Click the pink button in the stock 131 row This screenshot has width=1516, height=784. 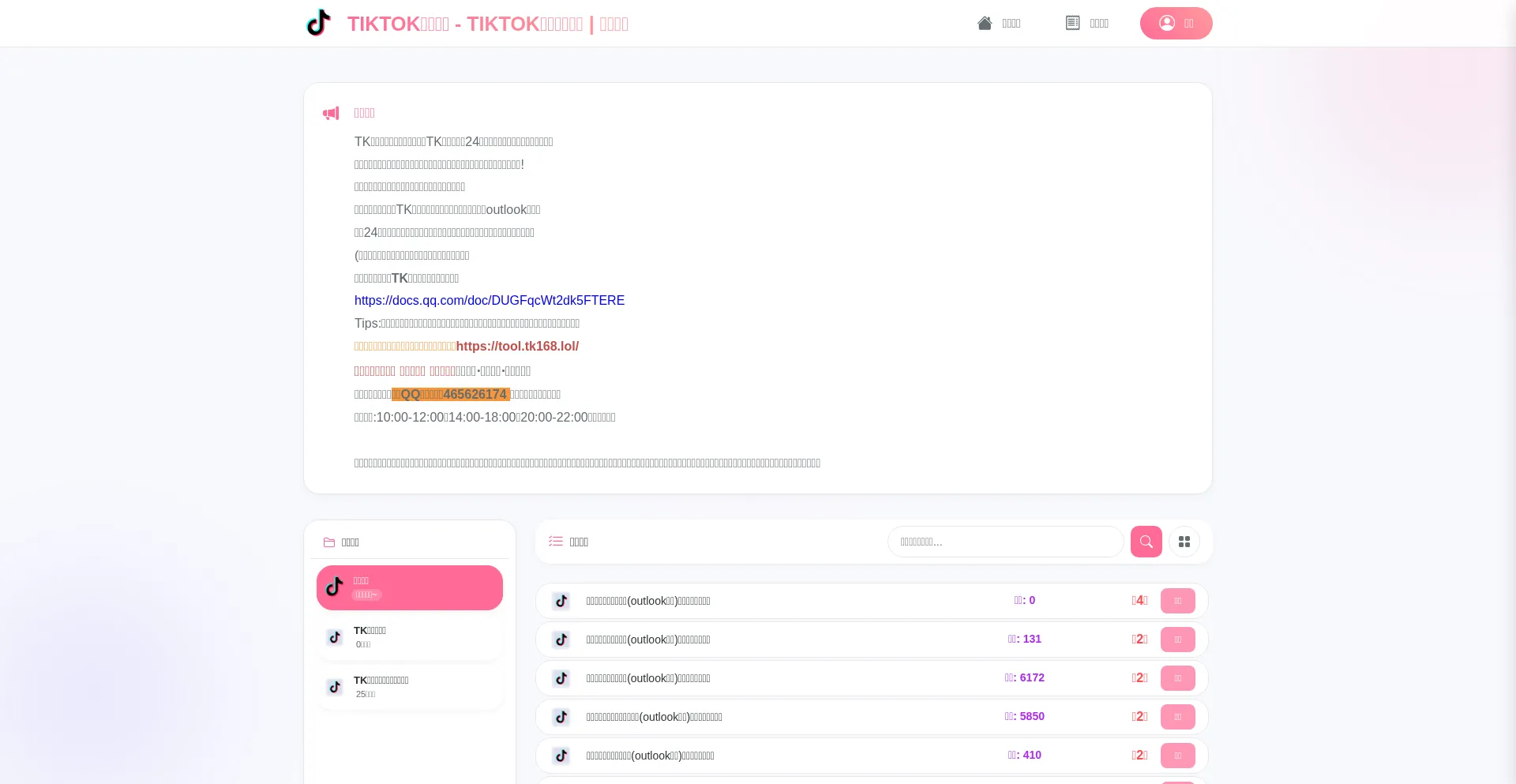click(x=1178, y=640)
